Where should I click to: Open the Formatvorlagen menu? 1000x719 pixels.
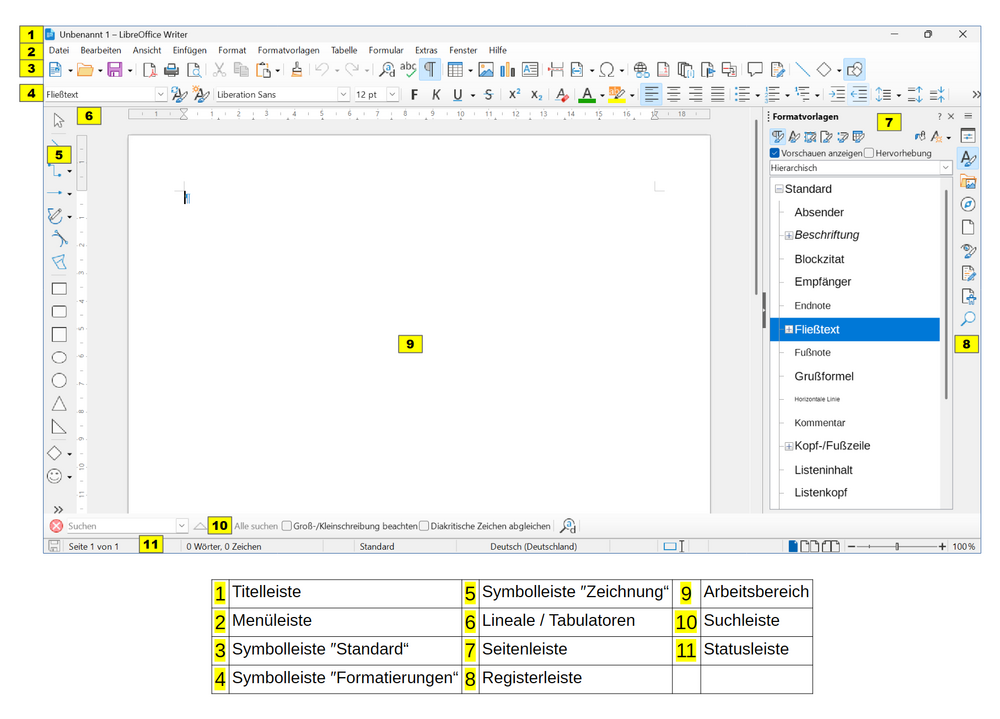pos(288,50)
